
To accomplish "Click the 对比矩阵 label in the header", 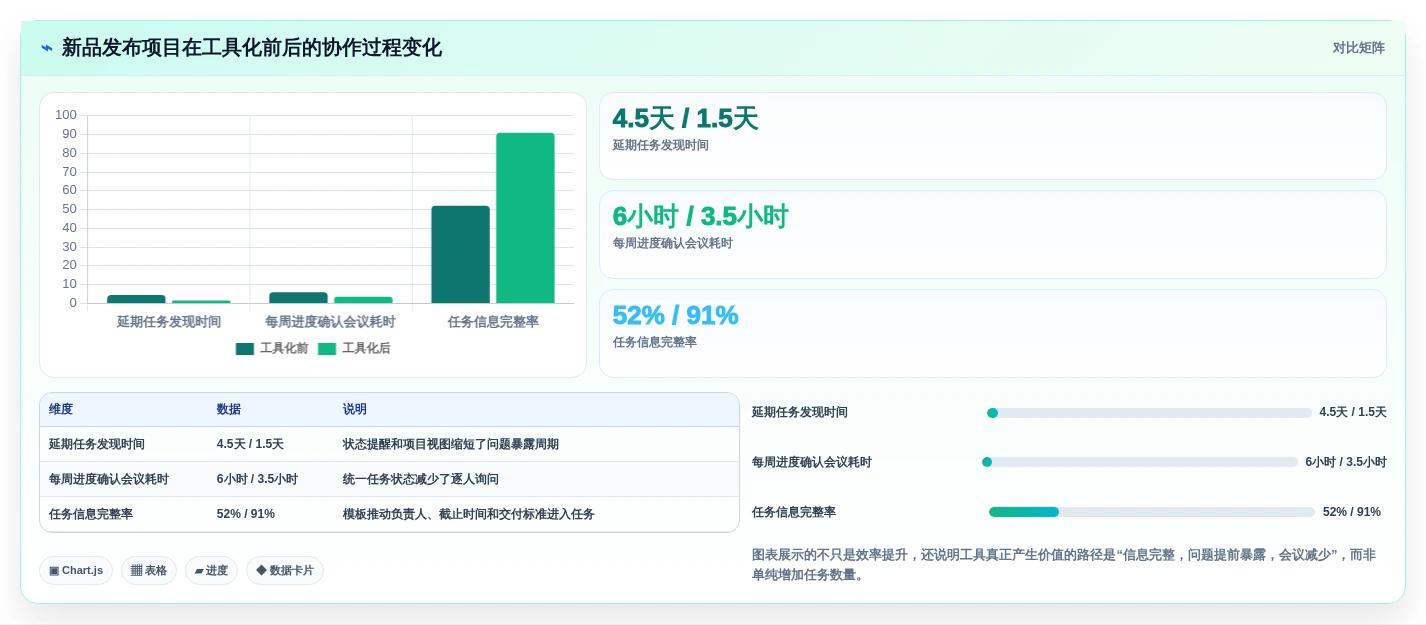I will (1358, 48).
